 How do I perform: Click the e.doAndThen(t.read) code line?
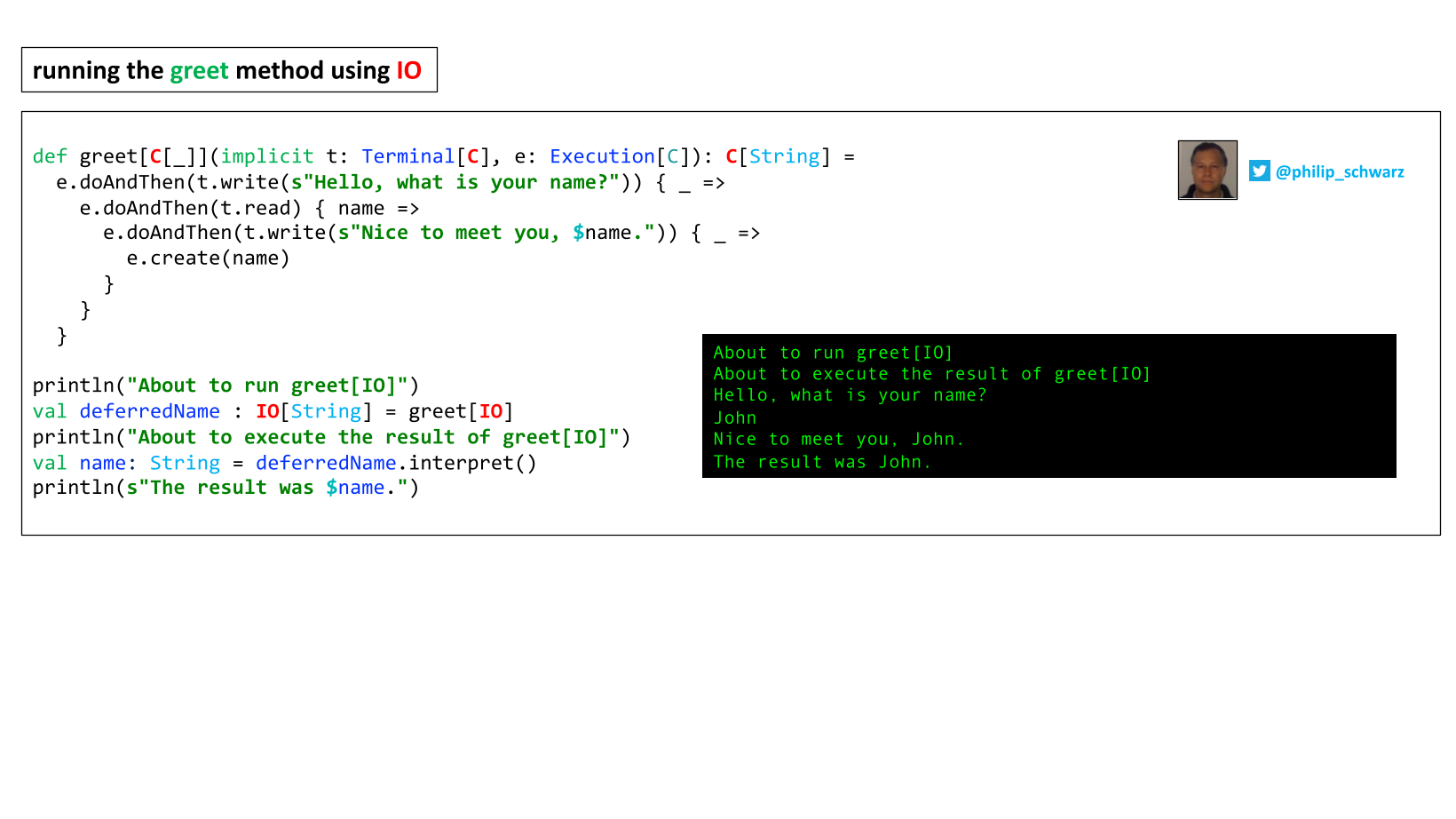[x=249, y=208]
